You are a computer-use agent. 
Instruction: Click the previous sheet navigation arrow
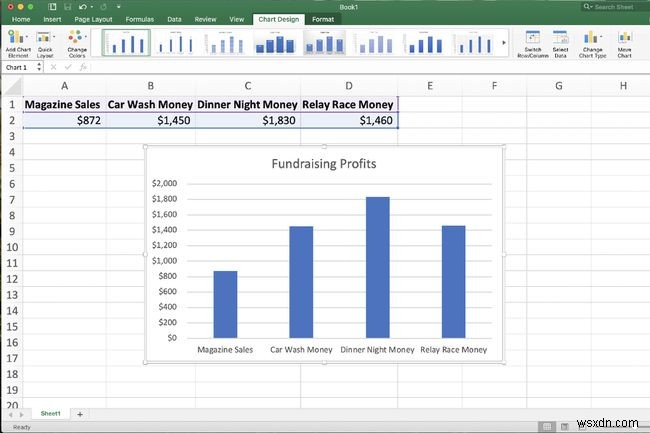point(10,414)
